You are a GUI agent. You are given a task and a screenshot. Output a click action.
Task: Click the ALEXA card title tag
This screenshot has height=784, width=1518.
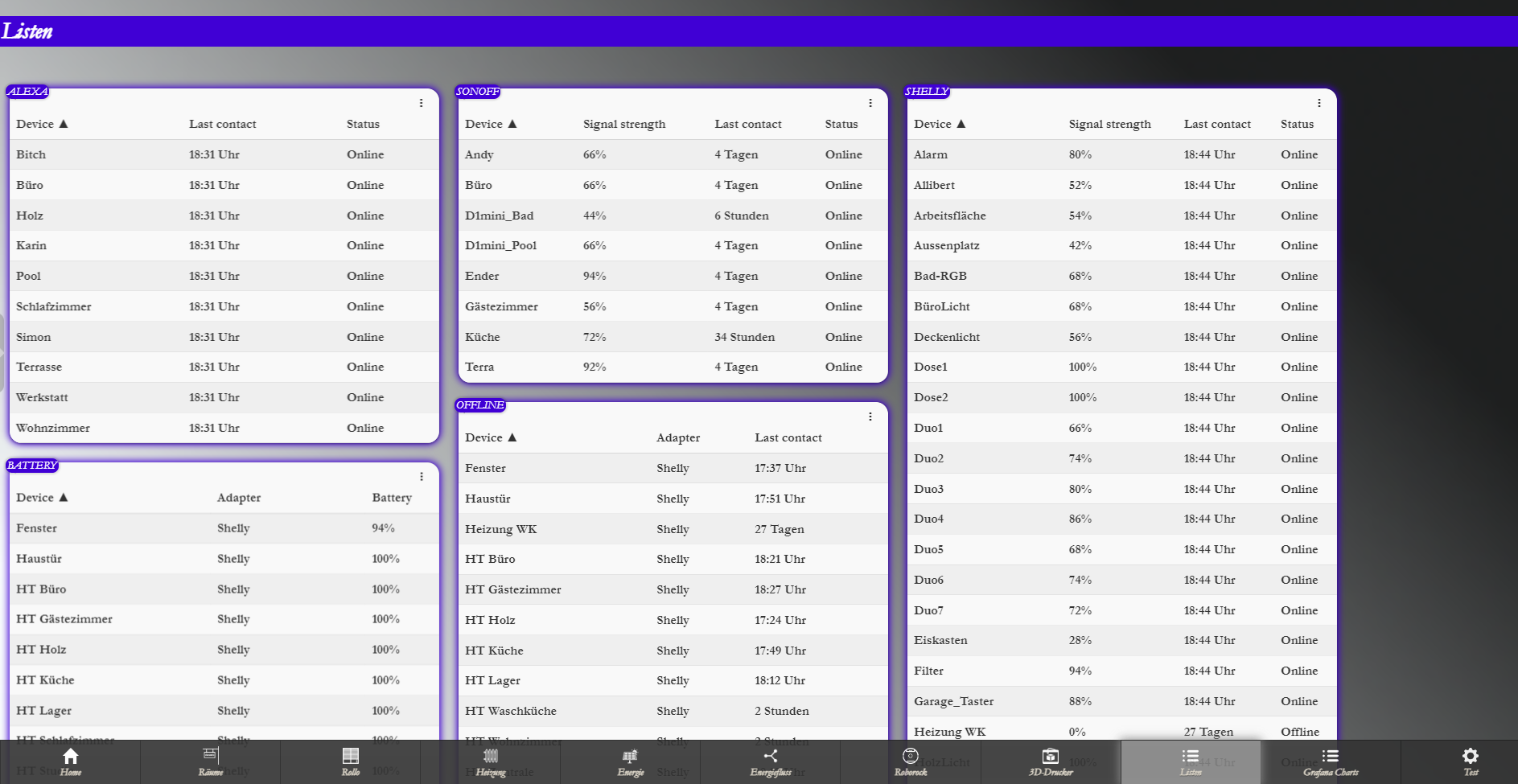pos(27,92)
